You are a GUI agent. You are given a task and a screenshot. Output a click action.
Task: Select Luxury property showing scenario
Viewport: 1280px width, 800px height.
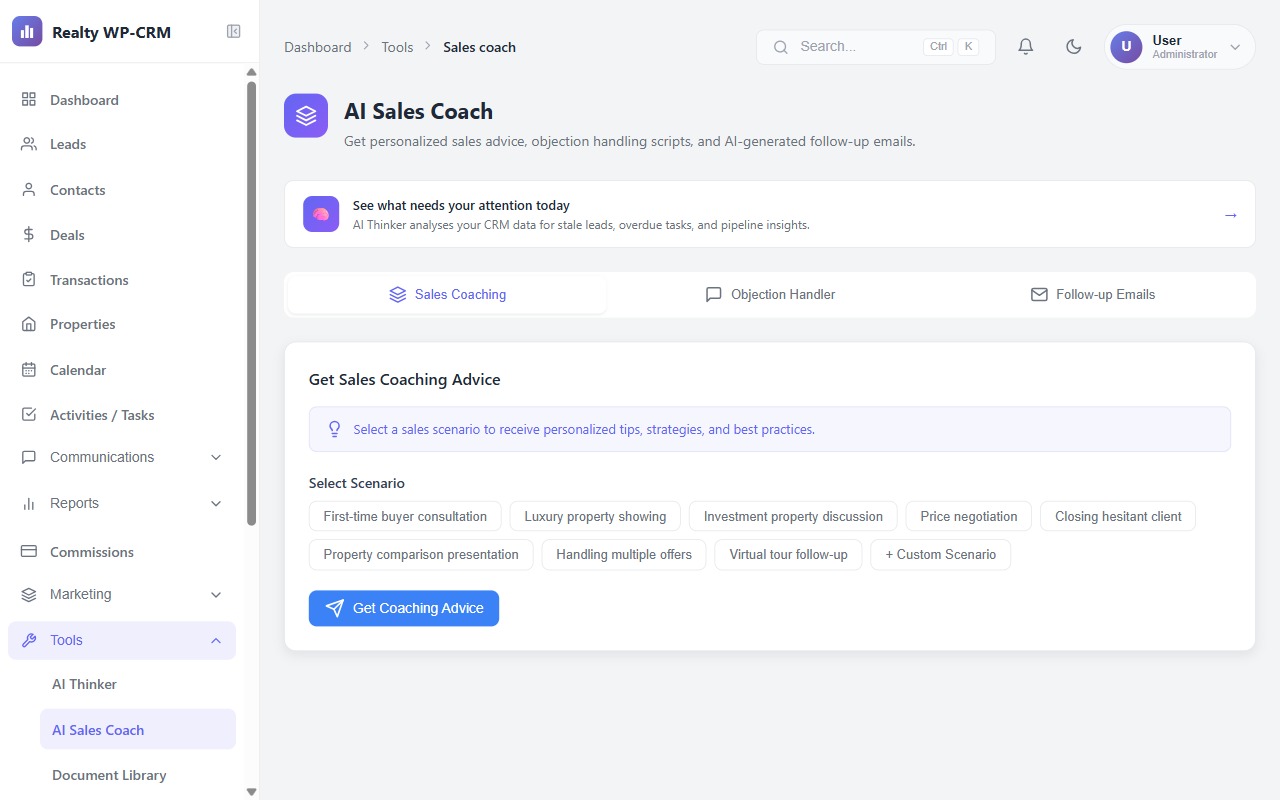[x=595, y=517]
